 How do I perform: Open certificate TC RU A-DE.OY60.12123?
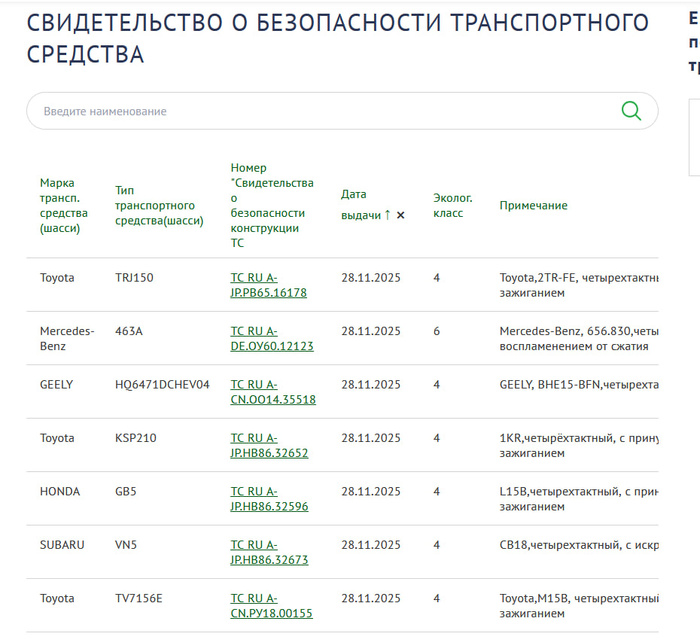(x=272, y=338)
